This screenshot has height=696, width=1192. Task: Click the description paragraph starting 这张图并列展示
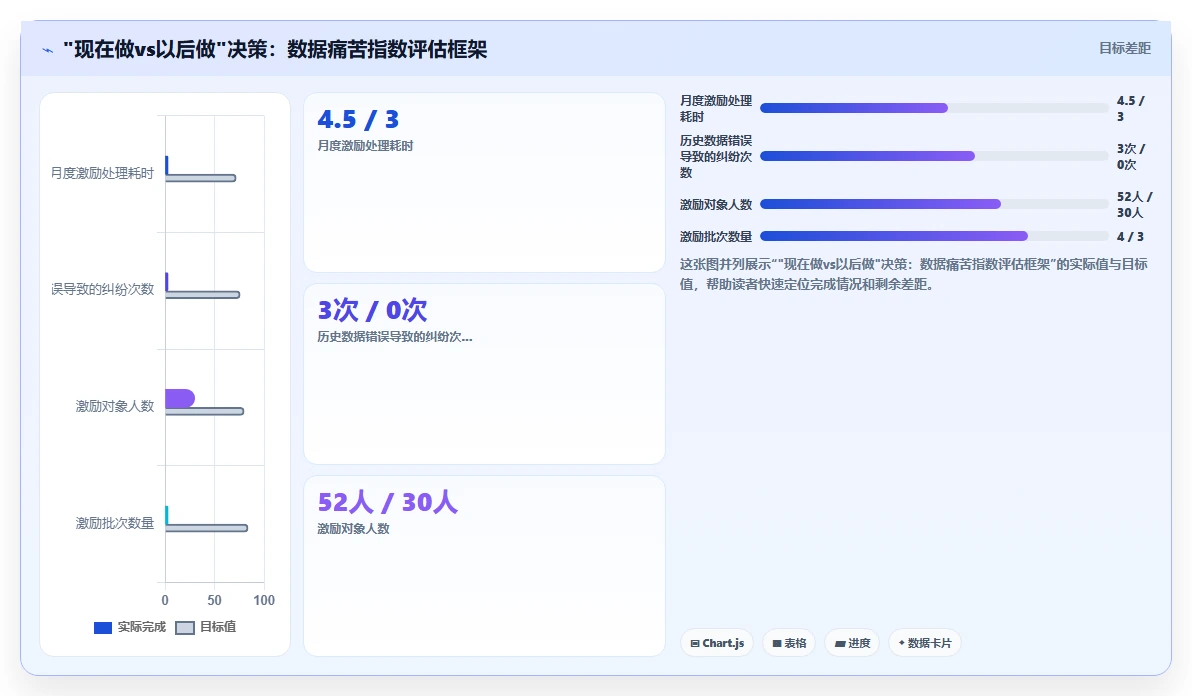click(914, 274)
